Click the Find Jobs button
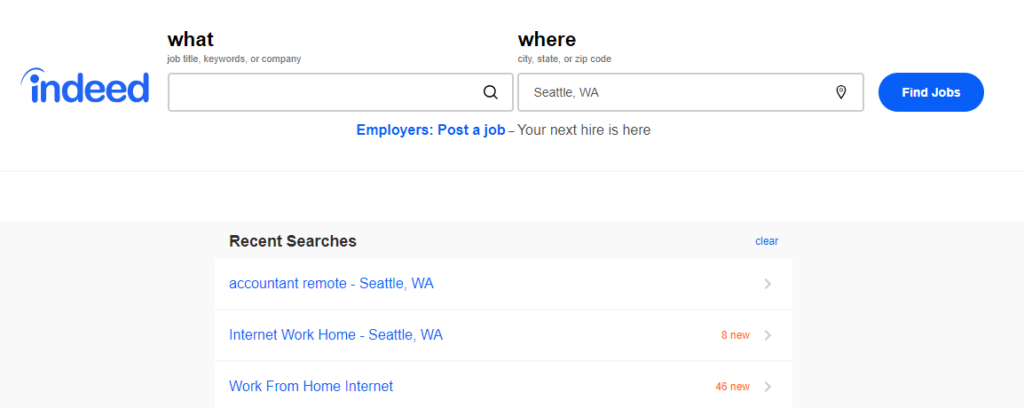Viewport: 1024px width, 408px height. click(931, 92)
